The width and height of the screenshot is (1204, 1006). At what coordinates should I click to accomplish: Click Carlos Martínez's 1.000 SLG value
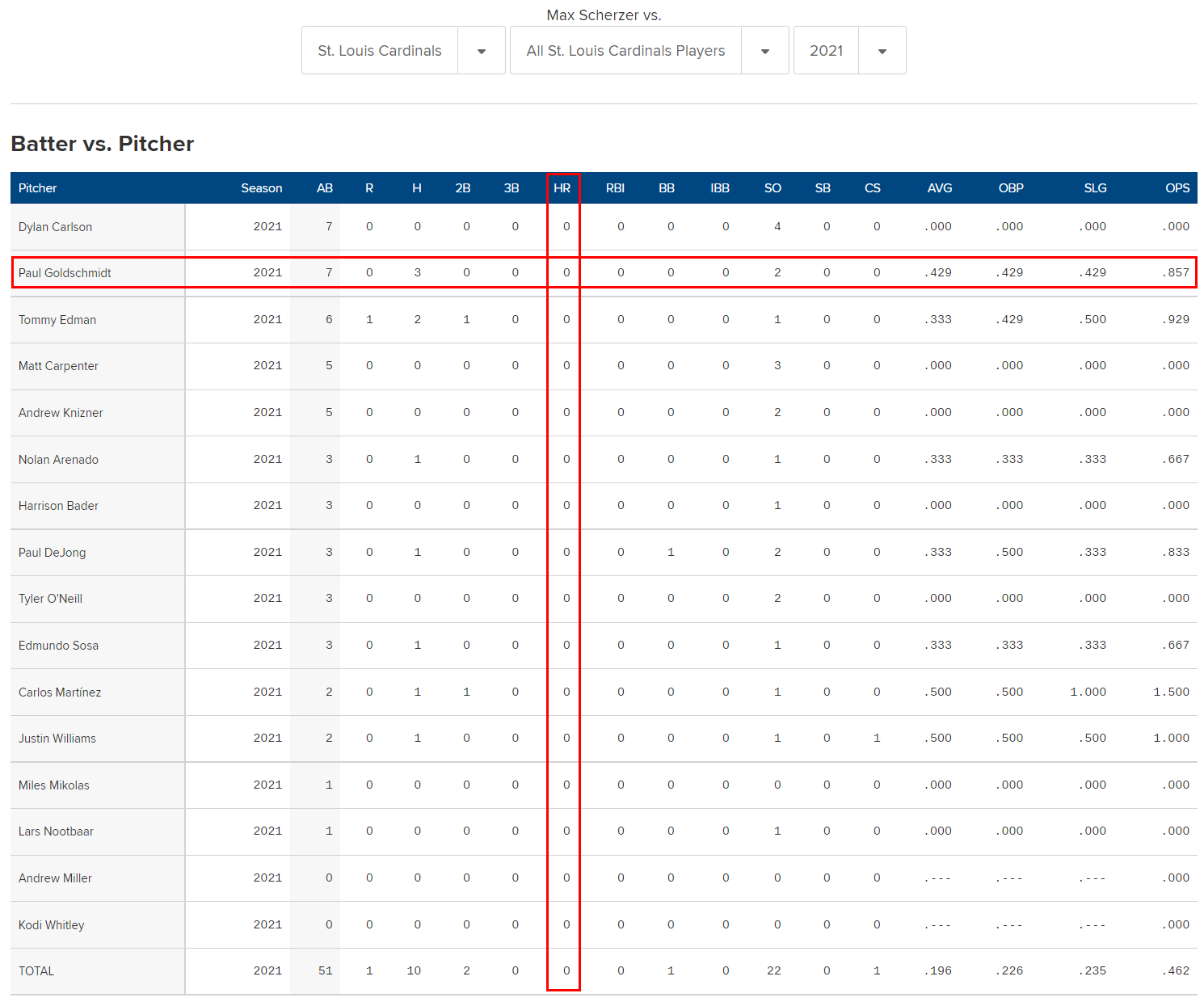[x=1088, y=692]
